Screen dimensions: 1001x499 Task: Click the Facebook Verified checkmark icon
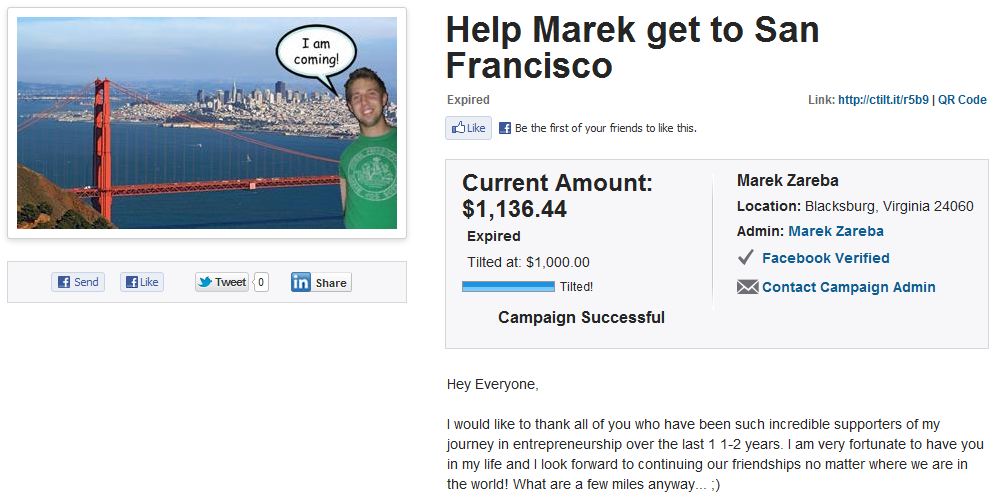[x=745, y=258]
